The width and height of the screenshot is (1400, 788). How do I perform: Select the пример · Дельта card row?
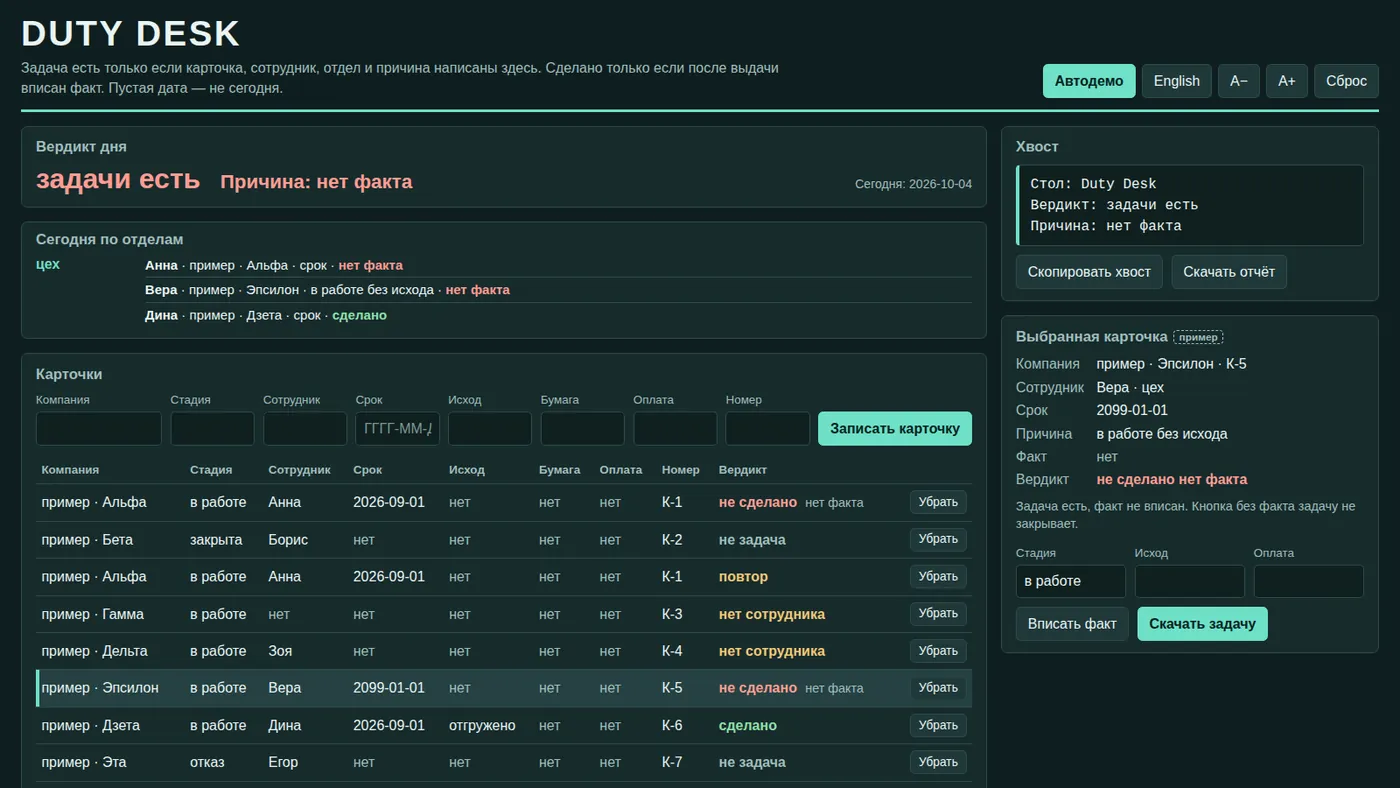click(504, 651)
